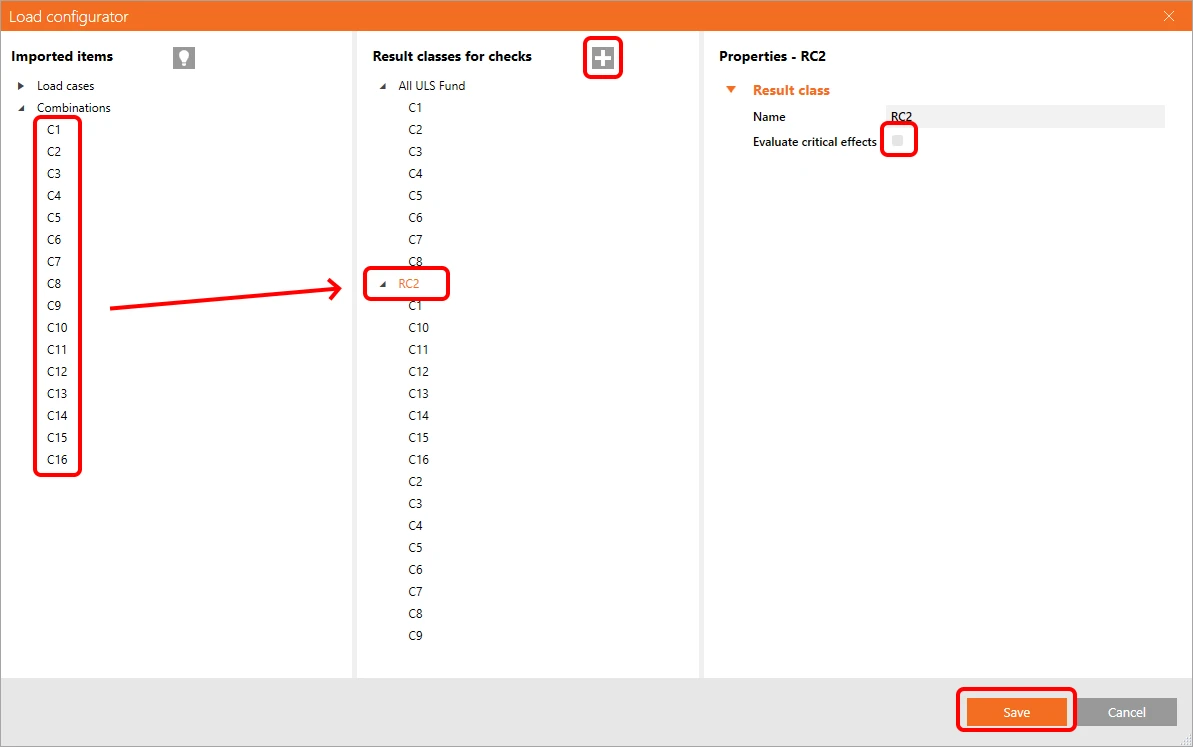Viewport: 1193px width, 747px height.
Task: Select the RC2 result class
Action: pos(409,284)
